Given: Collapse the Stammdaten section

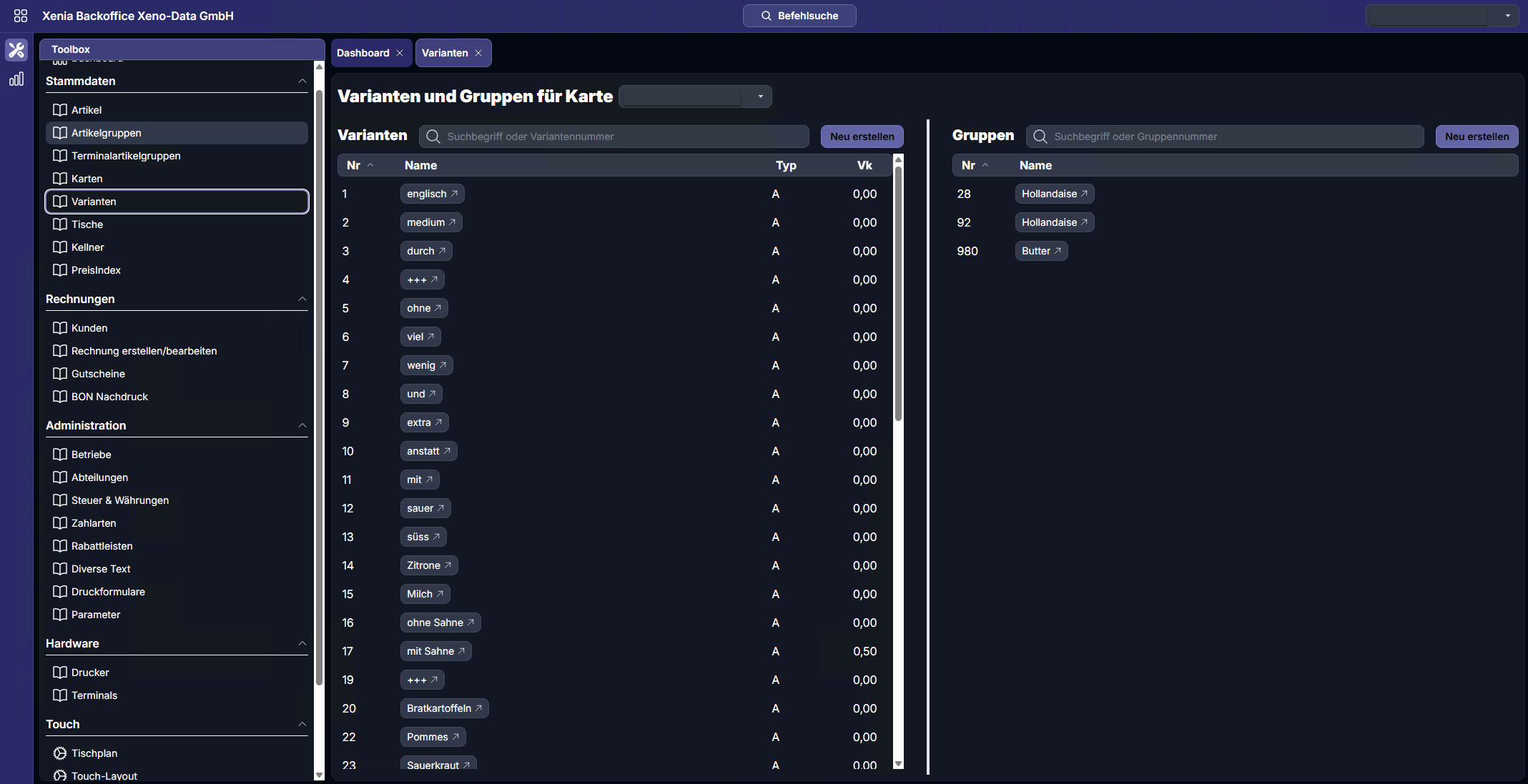Looking at the screenshot, I should (302, 81).
